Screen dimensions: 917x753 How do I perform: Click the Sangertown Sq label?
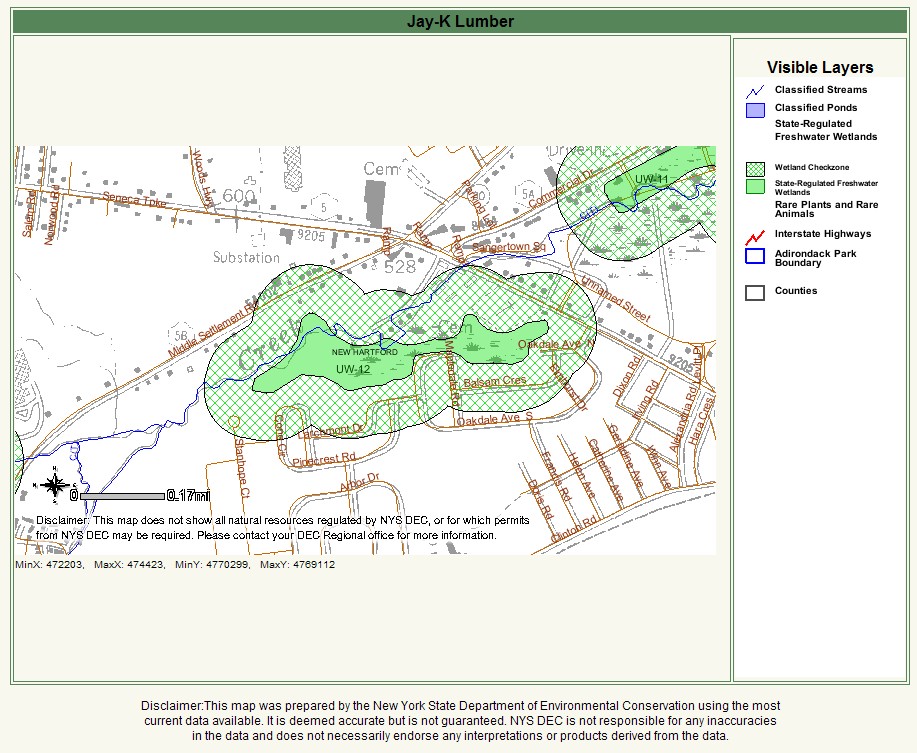click(x=508, y=247)
